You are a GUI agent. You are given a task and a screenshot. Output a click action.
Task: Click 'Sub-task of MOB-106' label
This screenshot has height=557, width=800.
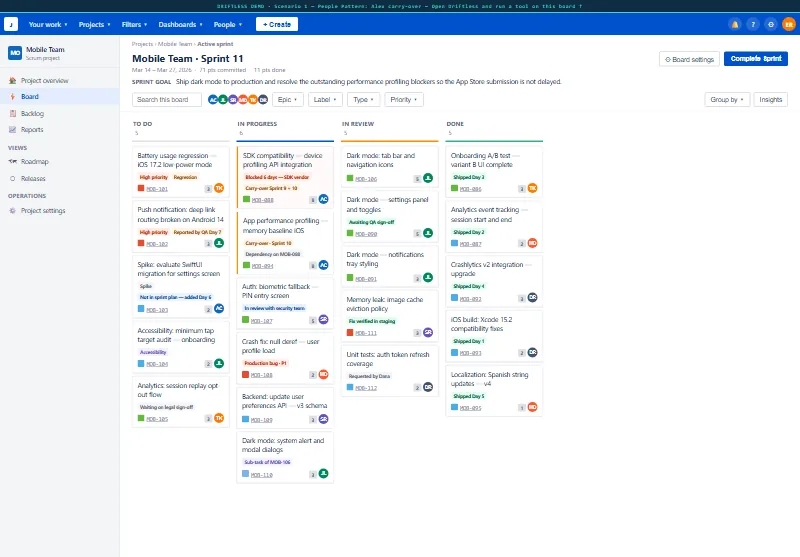(x=267, y=462)
